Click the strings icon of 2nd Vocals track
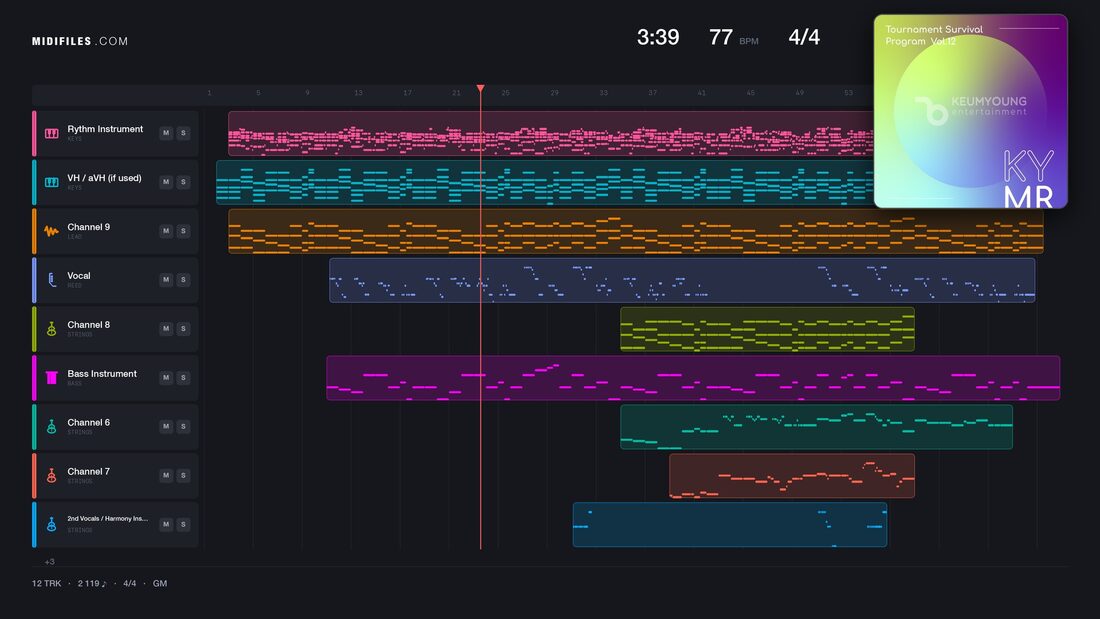This screenshot has height=619, width=1100. tap(51, 524)
